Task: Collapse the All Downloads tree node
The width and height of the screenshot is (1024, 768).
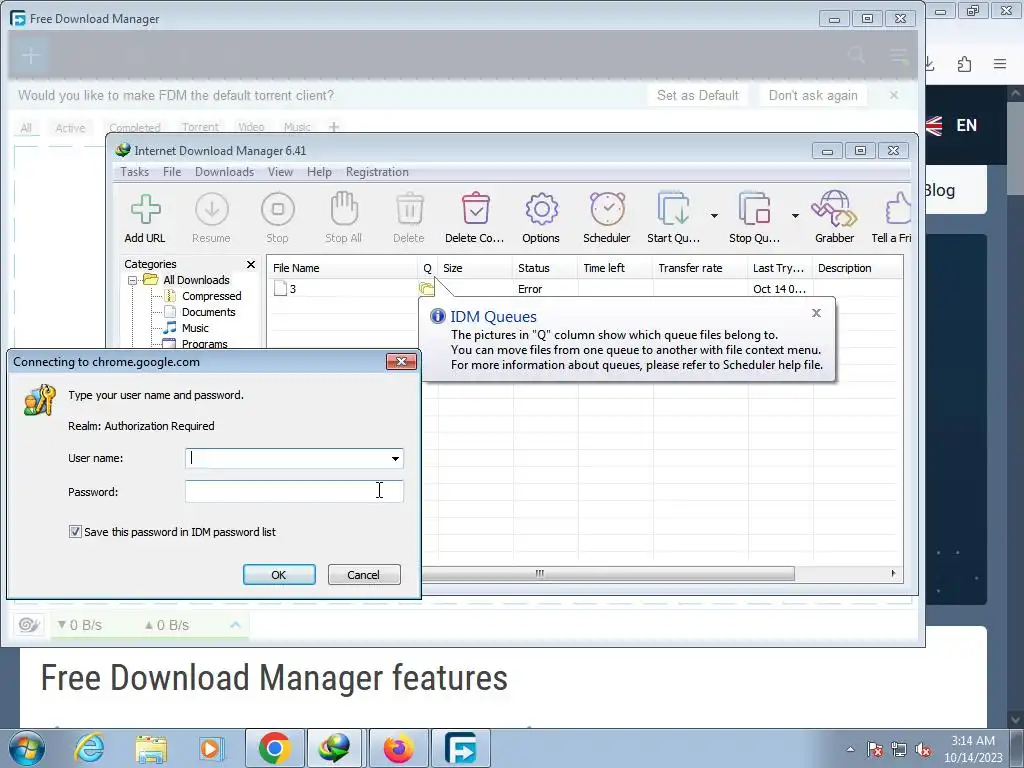Action: (x=133, y=280)
